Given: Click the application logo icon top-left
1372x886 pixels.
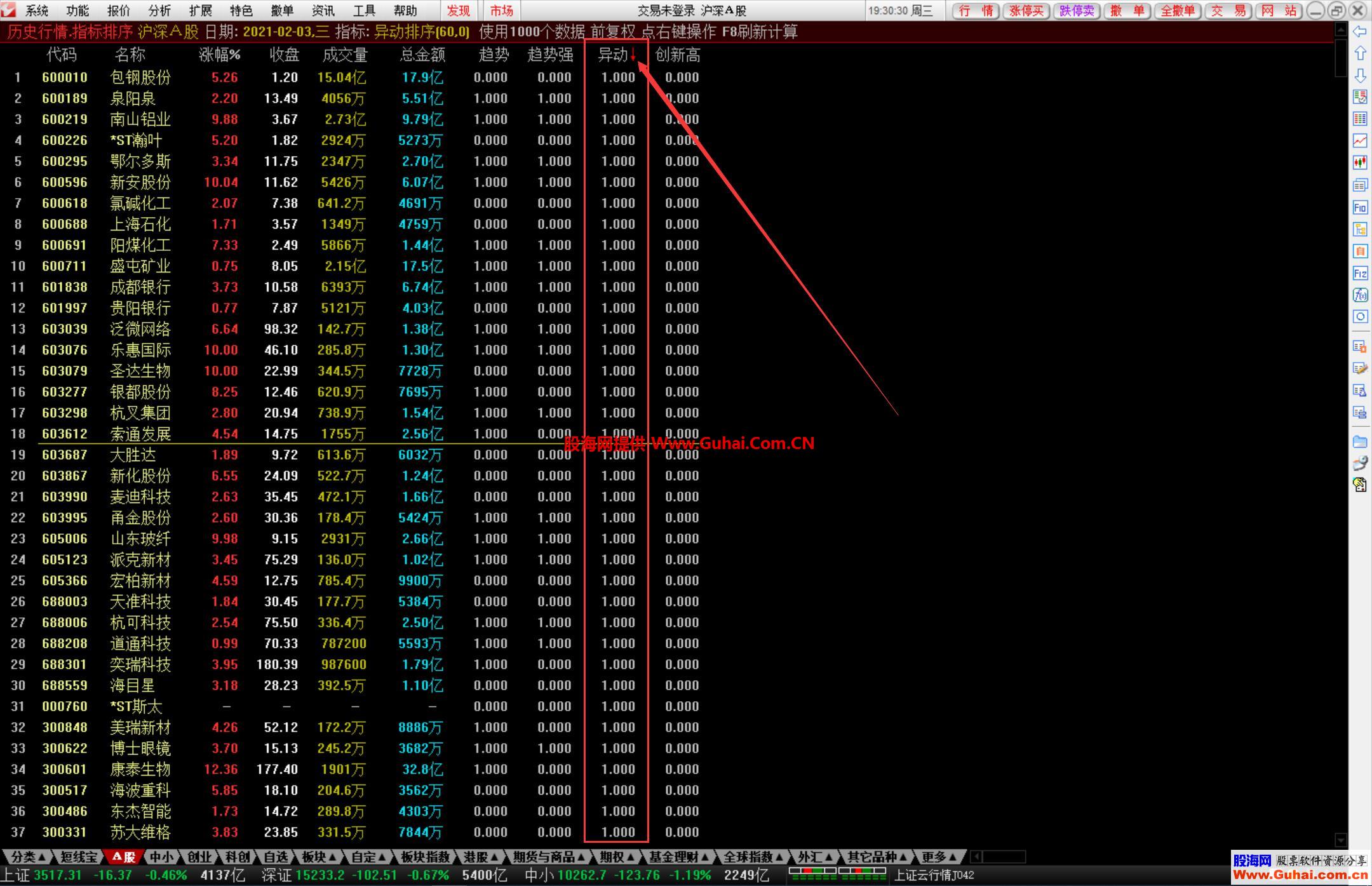Looking at the screenshot, I should (10, 10).
